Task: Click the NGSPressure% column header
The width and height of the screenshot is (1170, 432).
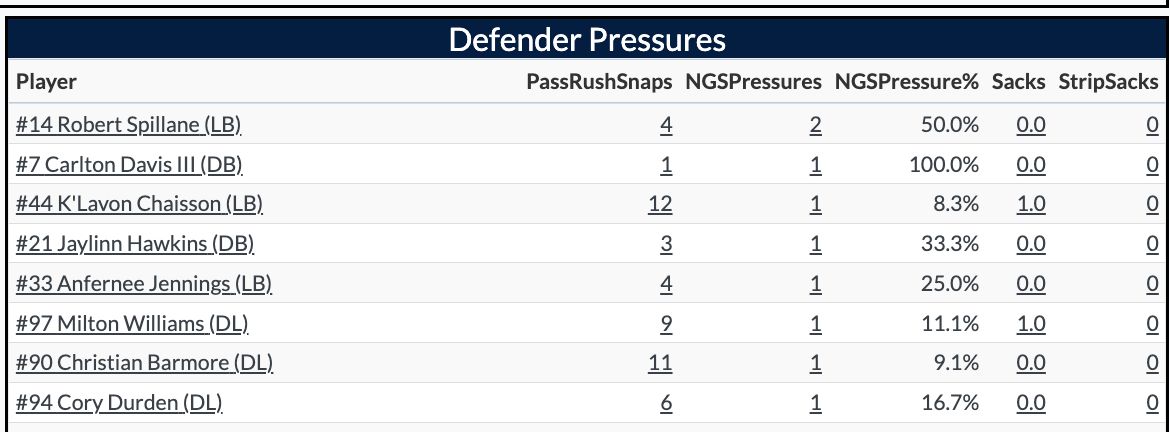Action: pyautogui.click(x=906, y=83)
